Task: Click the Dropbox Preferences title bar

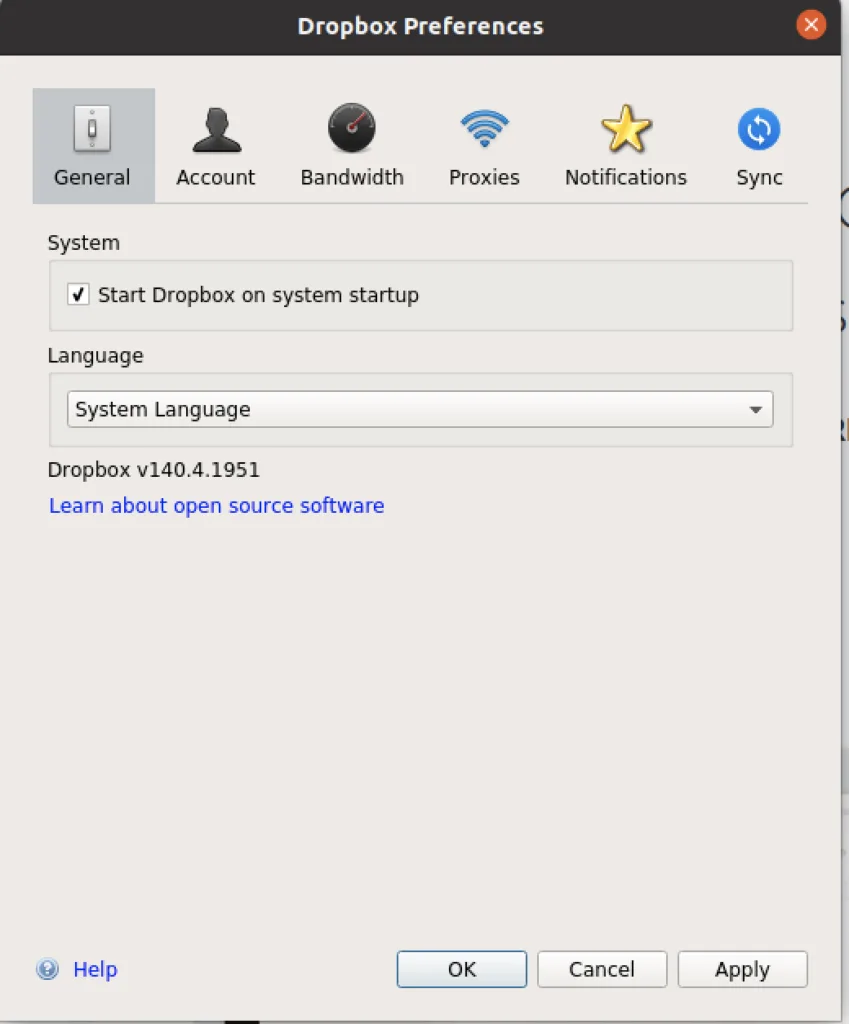Action: [x=420, y=26]
